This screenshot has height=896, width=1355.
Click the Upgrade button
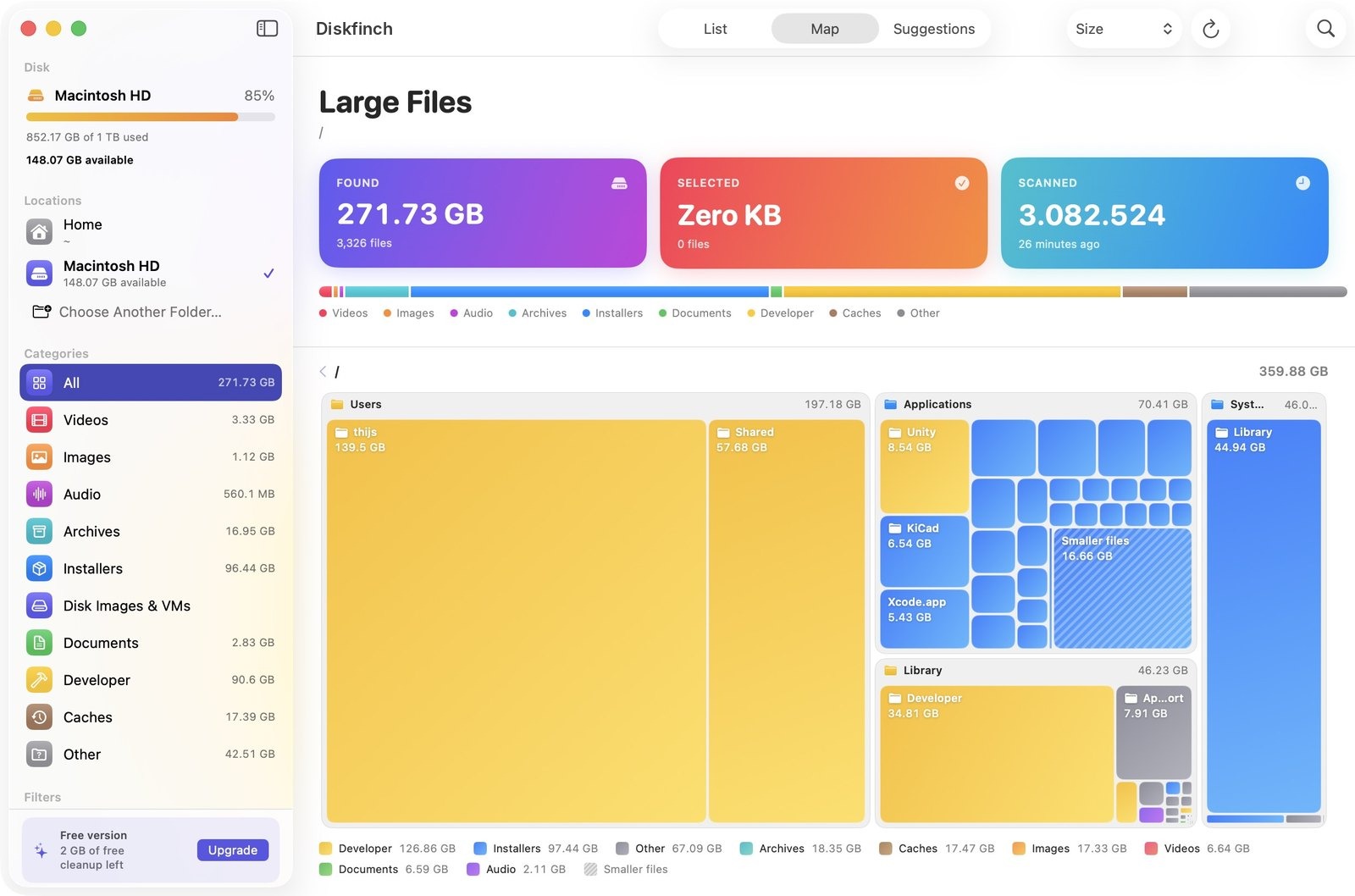pos(233,850)
